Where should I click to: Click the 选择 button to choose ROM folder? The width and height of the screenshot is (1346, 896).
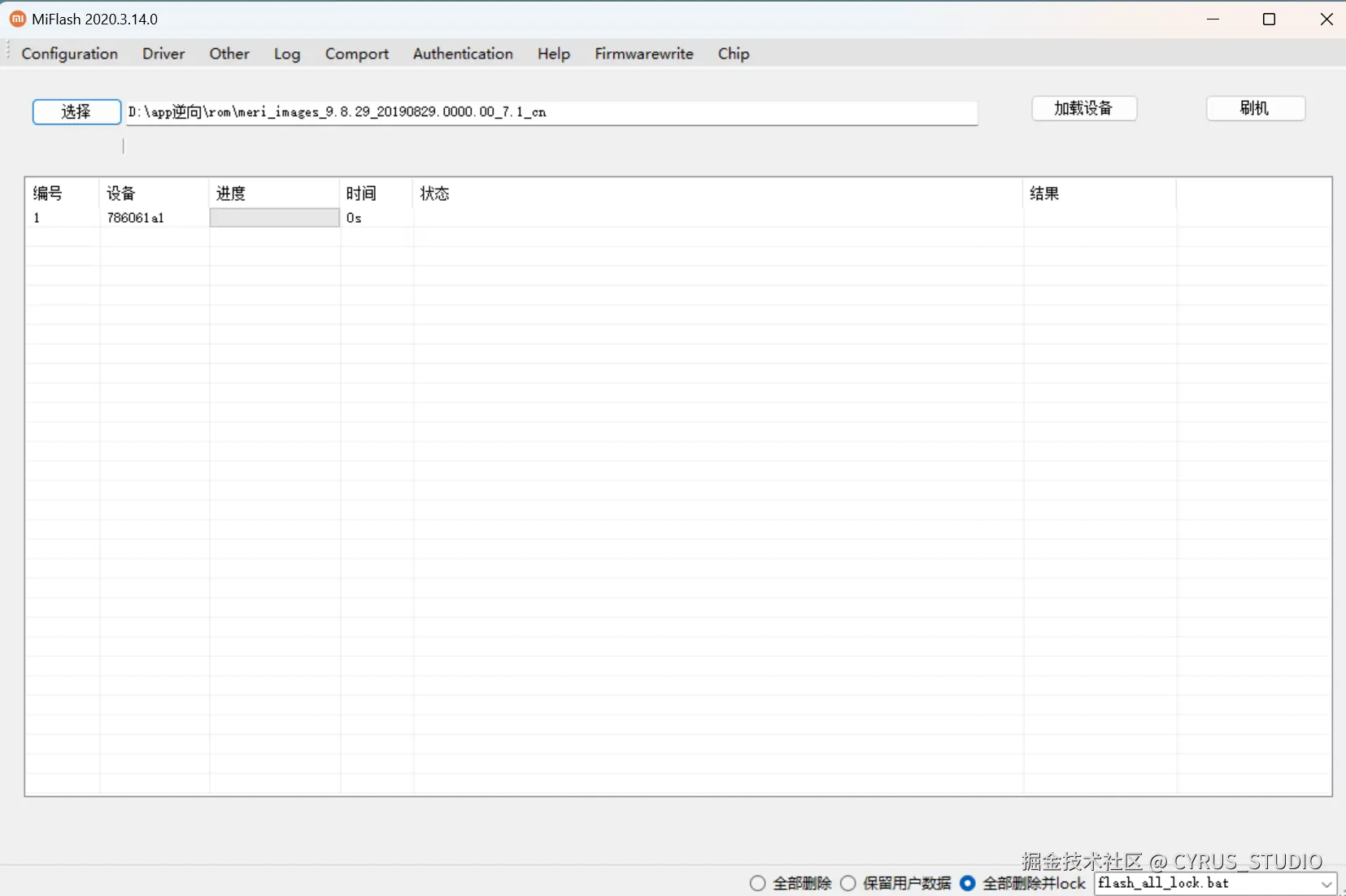point(76,111)
